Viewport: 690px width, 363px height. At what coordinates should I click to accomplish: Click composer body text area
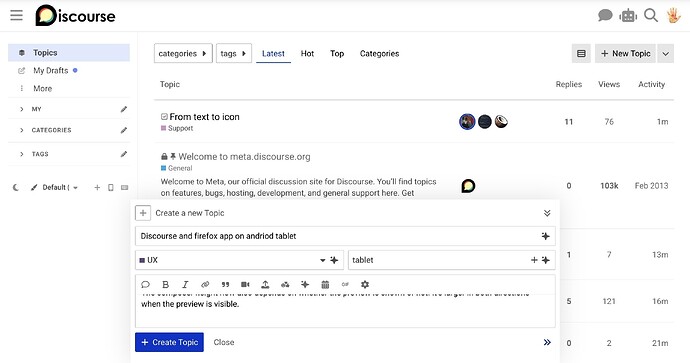click(345, 310)
